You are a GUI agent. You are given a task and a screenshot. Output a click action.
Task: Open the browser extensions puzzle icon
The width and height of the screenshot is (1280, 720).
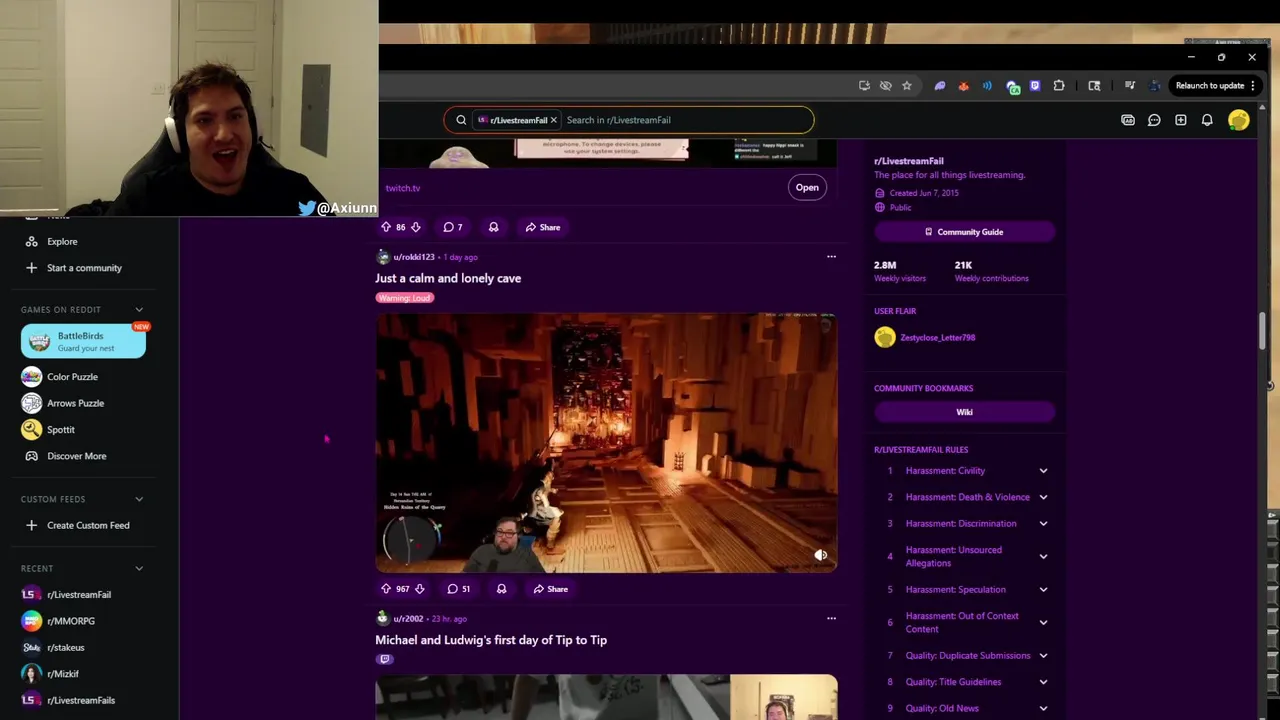[x=1059, y=86]
